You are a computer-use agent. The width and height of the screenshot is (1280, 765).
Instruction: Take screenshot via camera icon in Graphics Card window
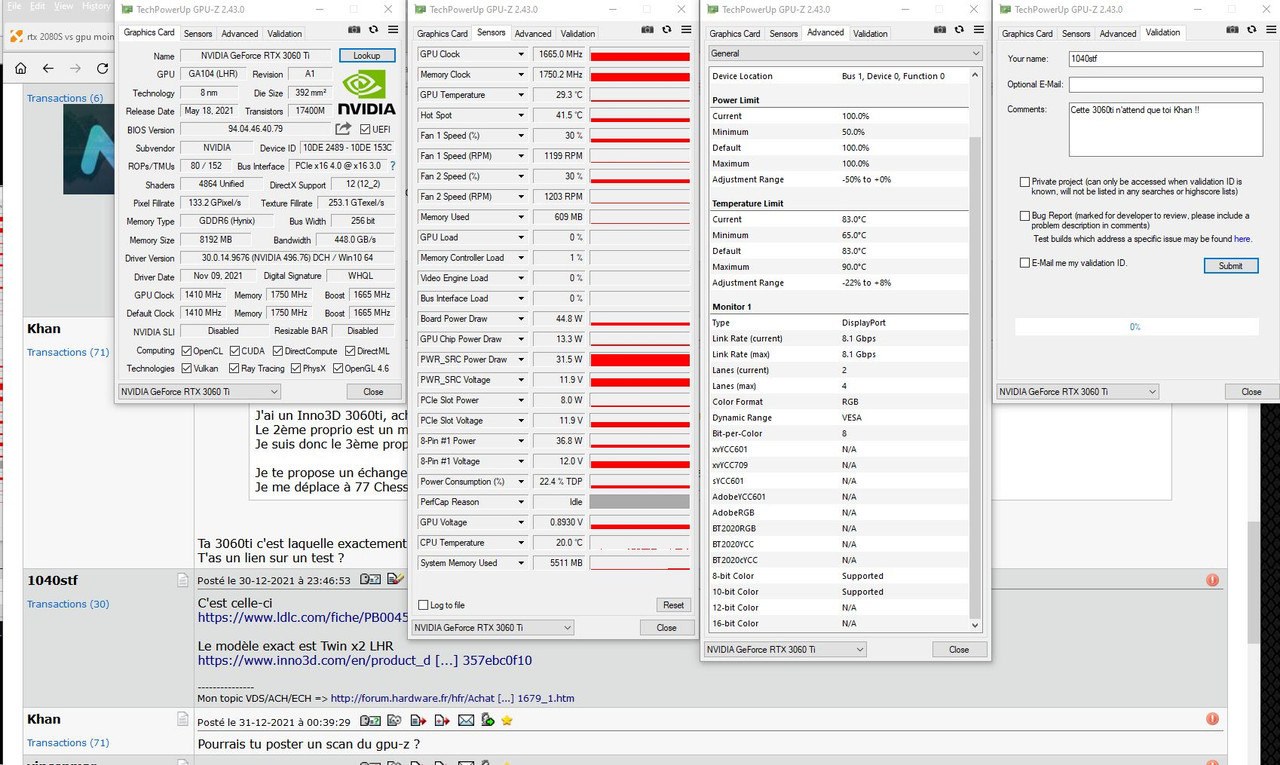point(353,31)
